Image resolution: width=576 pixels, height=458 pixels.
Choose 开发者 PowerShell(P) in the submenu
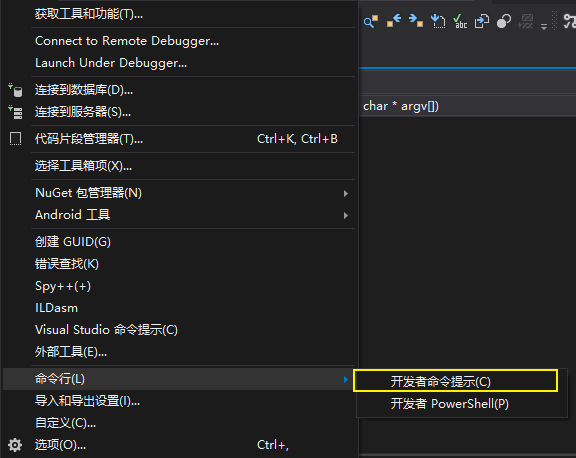[462, 404]
